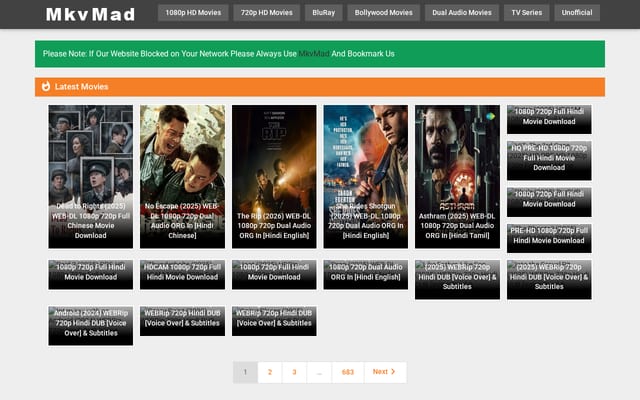
Task: Click the ellipsis pagination item
Action: (319, 372)
